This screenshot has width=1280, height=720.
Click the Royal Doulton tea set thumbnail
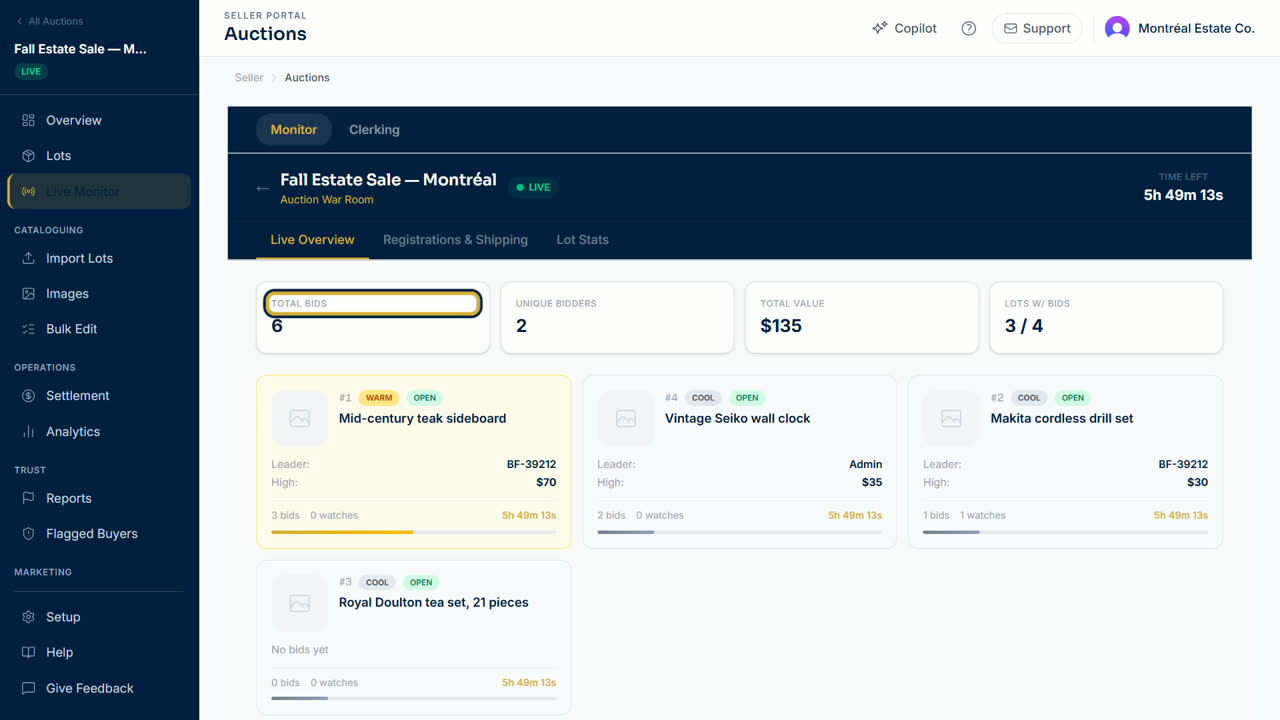pyautogui.click(x=299, y=602)
